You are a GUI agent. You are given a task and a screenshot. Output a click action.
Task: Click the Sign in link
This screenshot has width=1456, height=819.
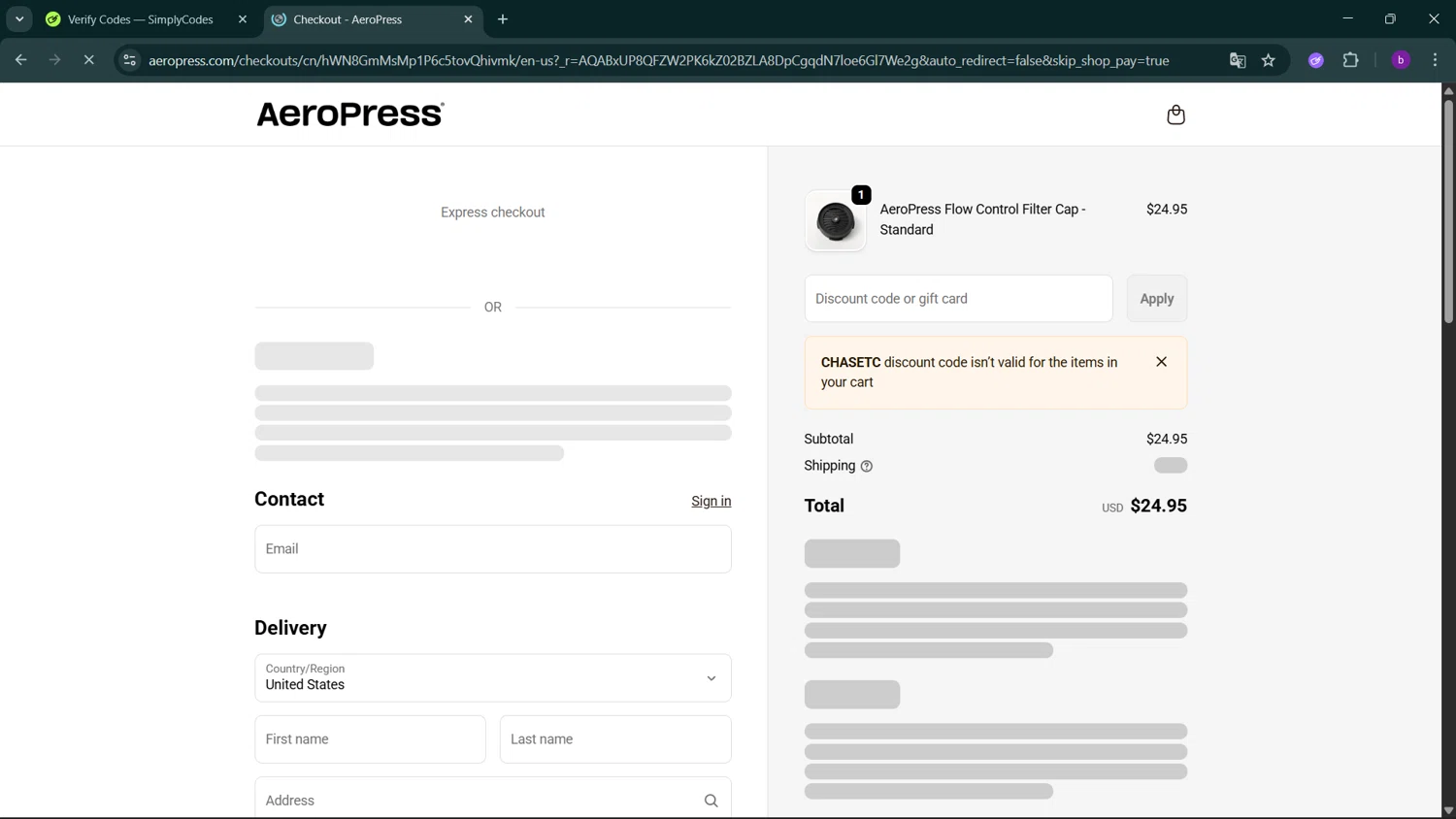tap(711, 502)
